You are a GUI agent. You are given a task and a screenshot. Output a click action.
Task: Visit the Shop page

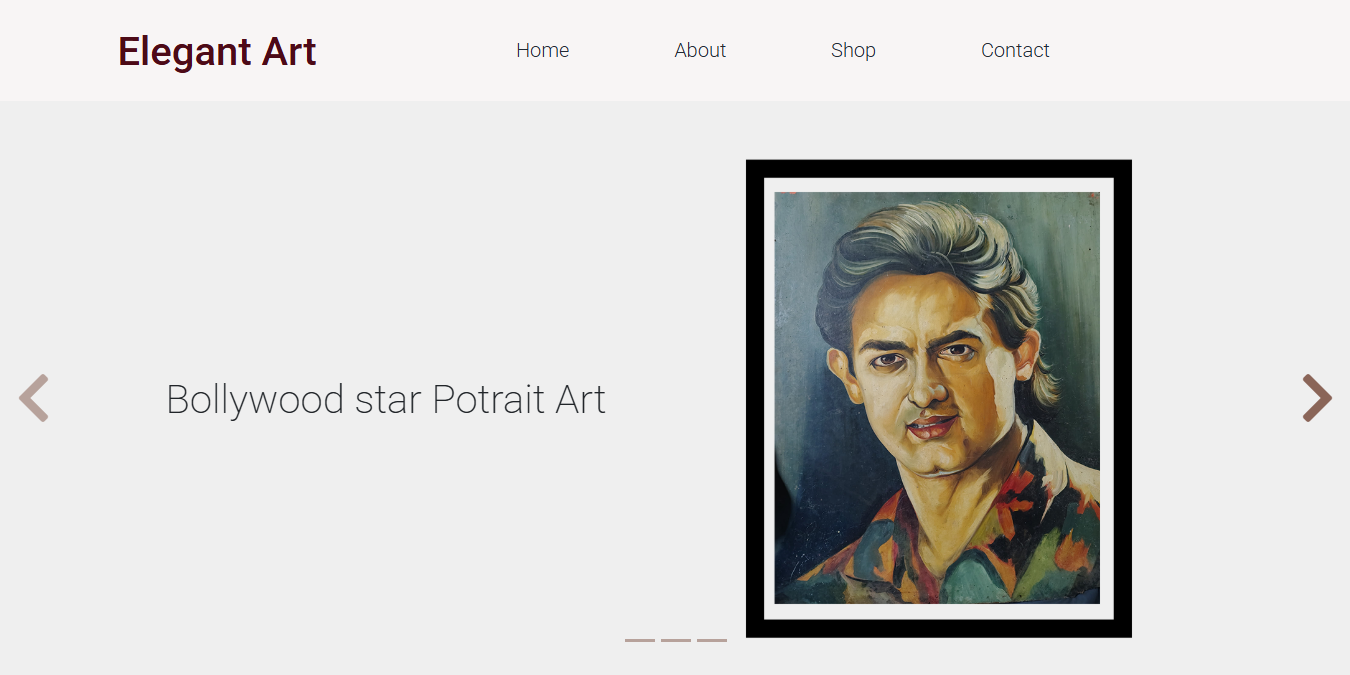pos(853,50)
